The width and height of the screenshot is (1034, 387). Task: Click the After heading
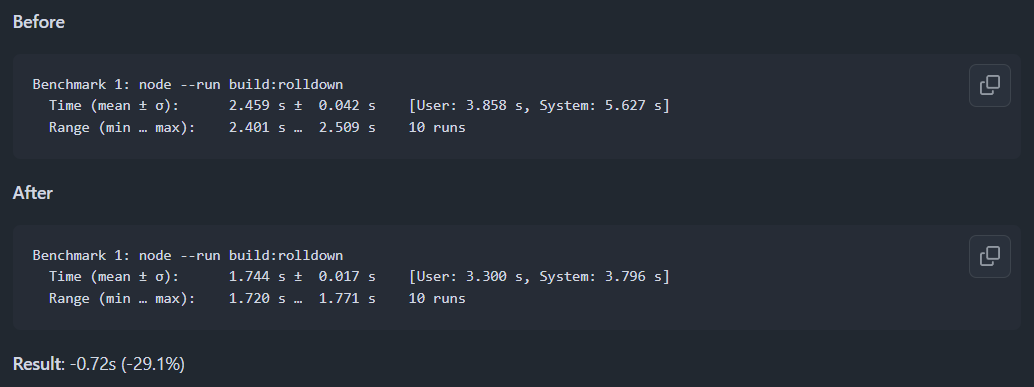tap(32, 193)
